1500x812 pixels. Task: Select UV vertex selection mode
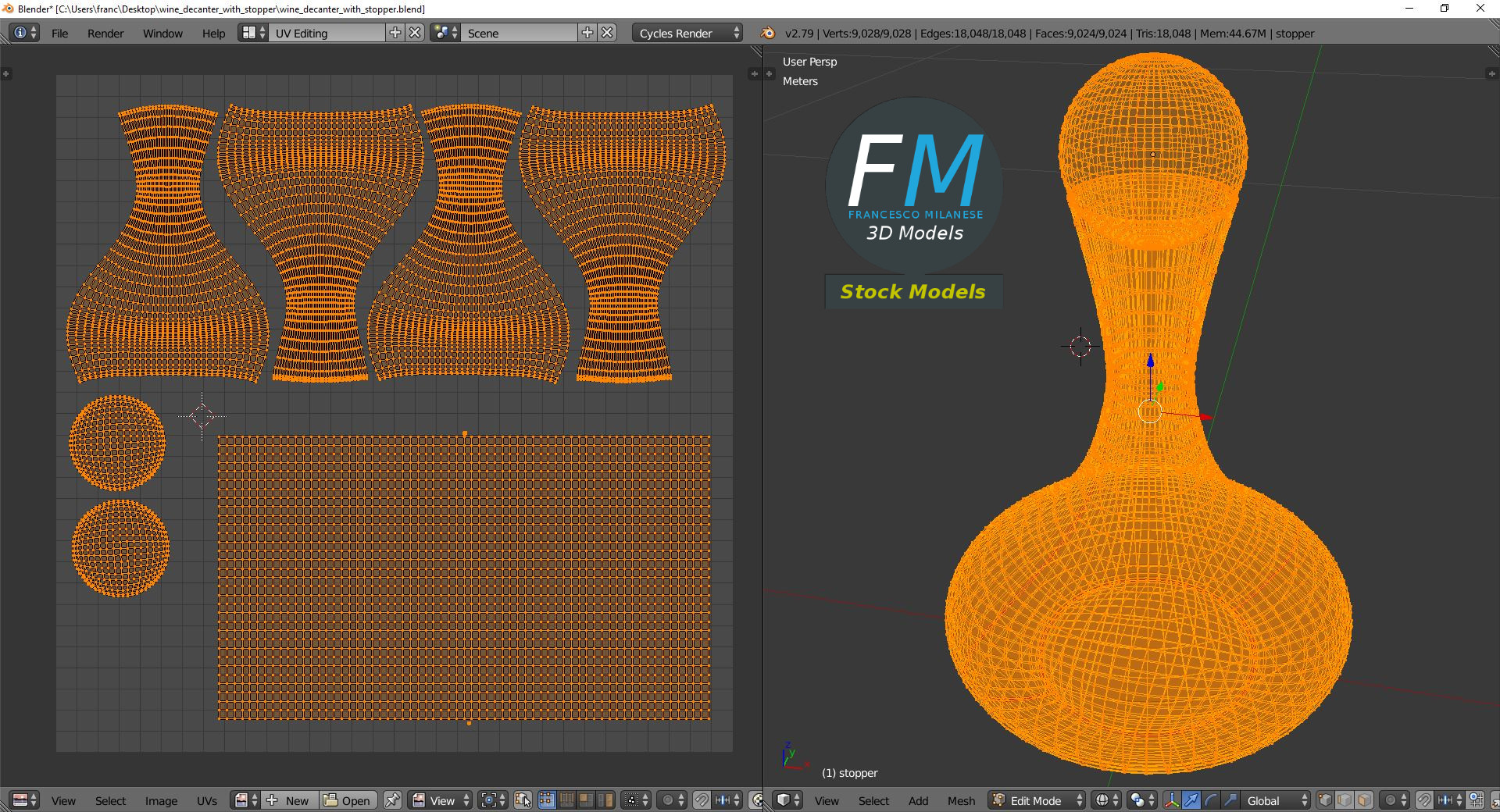pyautogui.click(x=546, y=800)
